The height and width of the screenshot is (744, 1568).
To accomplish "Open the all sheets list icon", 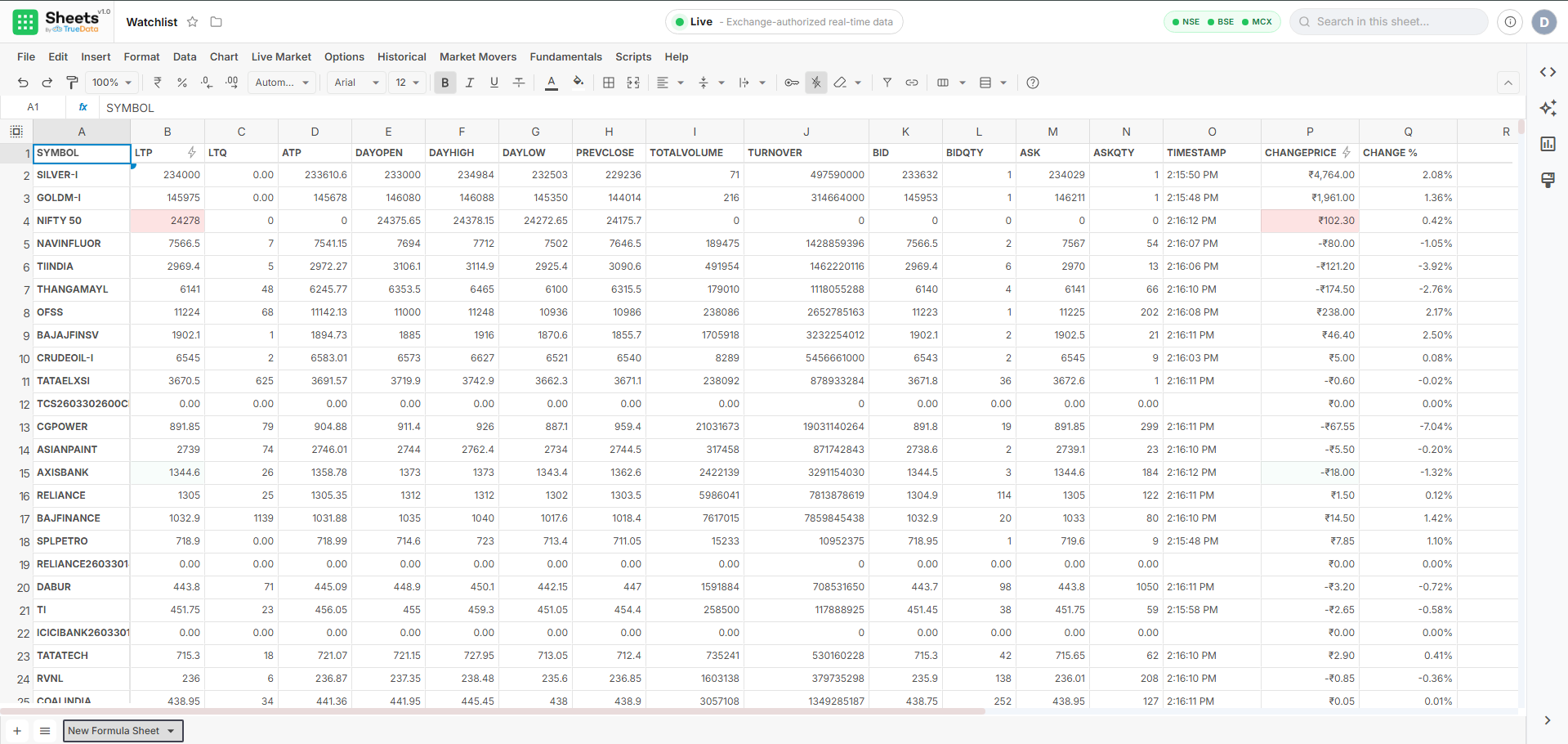I will [45, 731].
